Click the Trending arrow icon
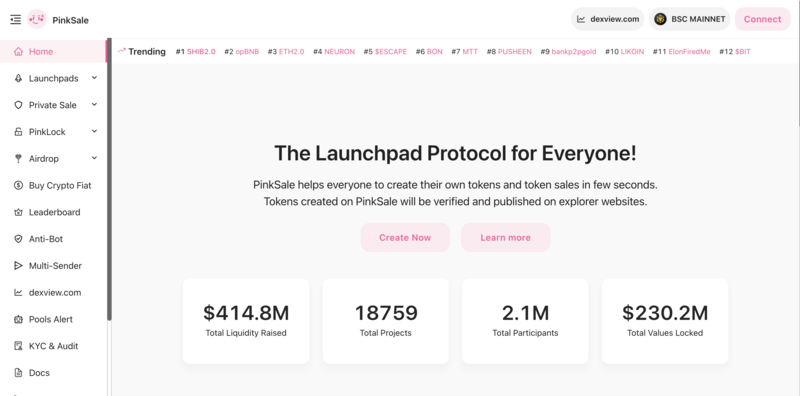 pos(121,51)
